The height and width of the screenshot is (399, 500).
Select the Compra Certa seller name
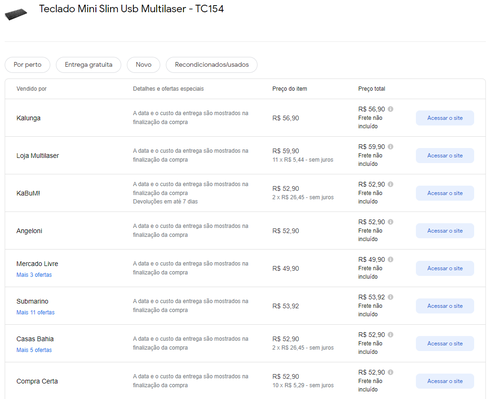click(37, 381)
